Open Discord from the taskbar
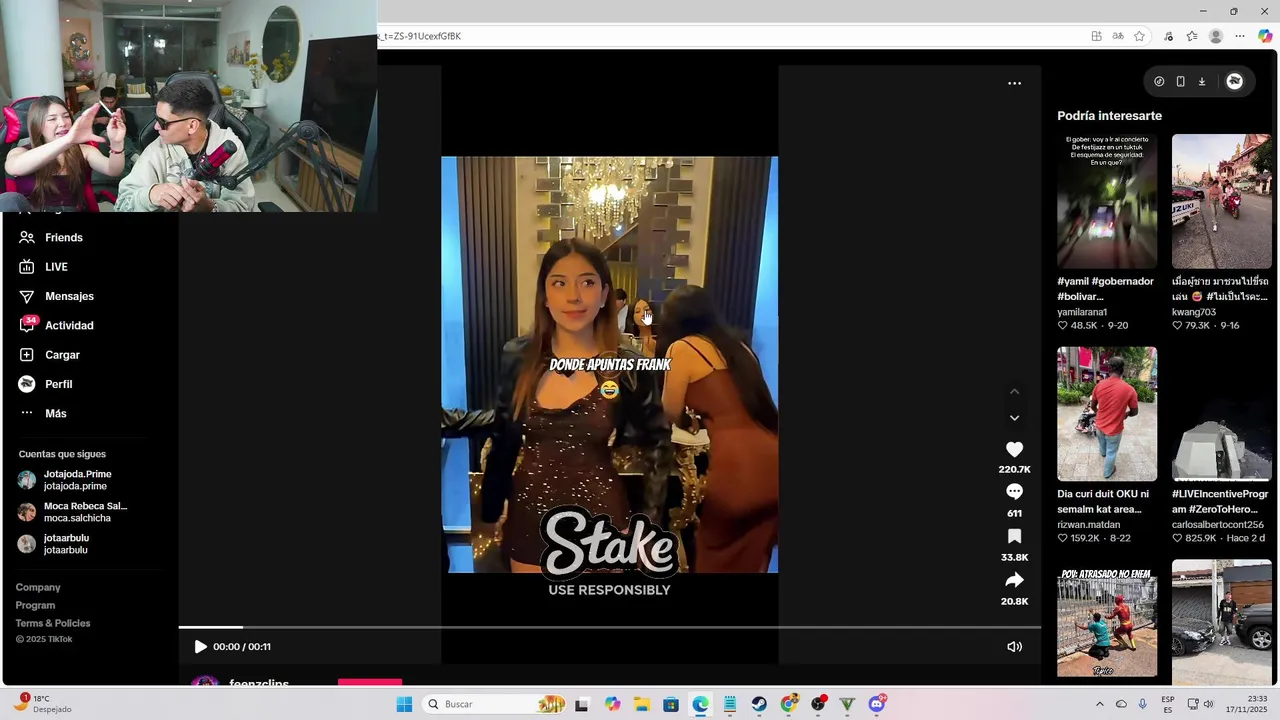Image resolution: width=1280 pixels, height=720 pixels. pyautogui.click(x=877, y=704)
